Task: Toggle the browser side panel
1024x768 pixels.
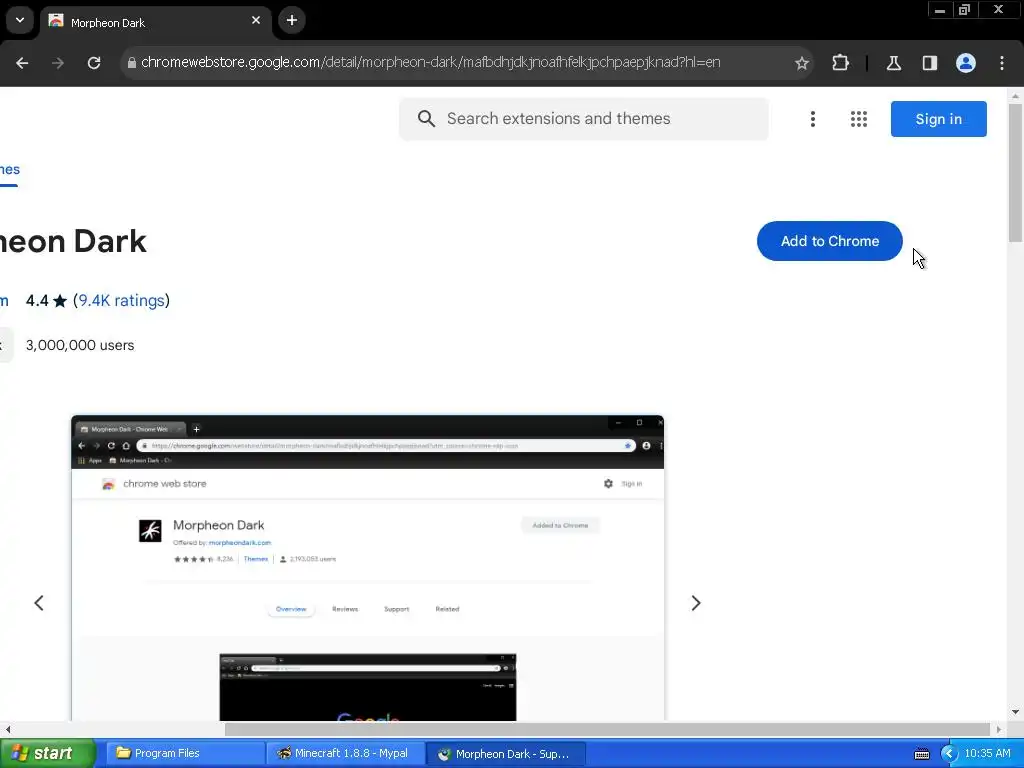Action: click(x=930, y=63)
